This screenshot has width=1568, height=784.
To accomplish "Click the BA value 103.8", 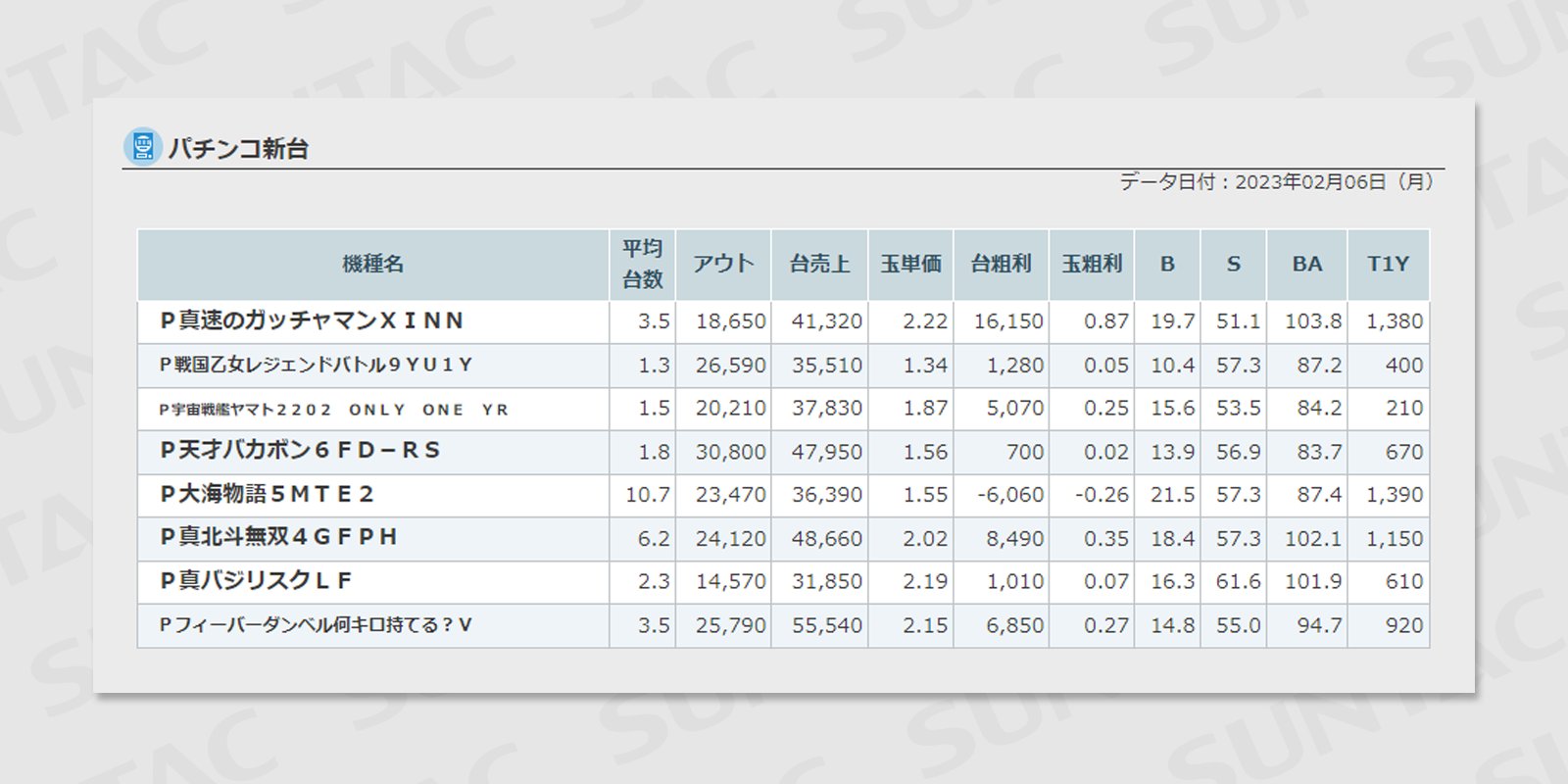I will pos(1313,321).
